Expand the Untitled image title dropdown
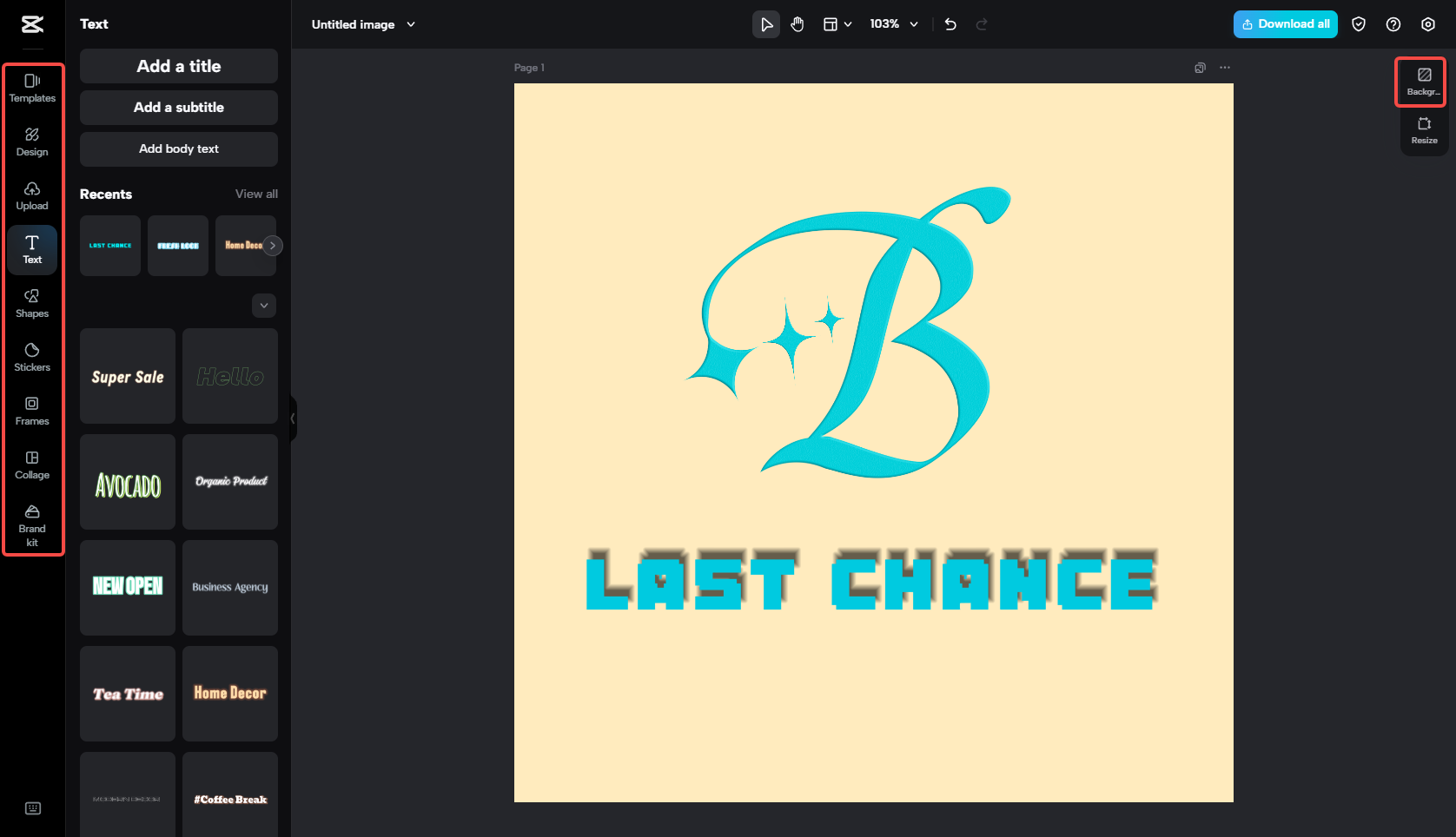The width and height of the screenshot is (1456, 837). click(x=410, y=24)
